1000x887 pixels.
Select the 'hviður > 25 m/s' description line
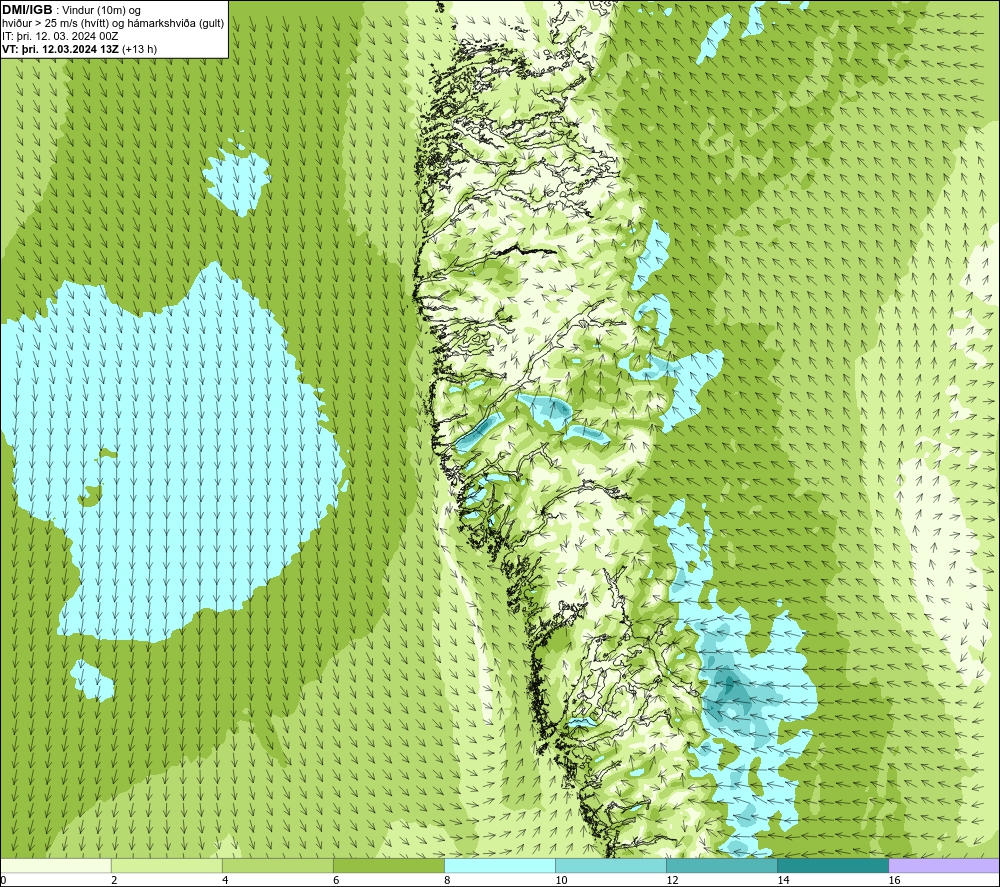(x=113, y=24)
